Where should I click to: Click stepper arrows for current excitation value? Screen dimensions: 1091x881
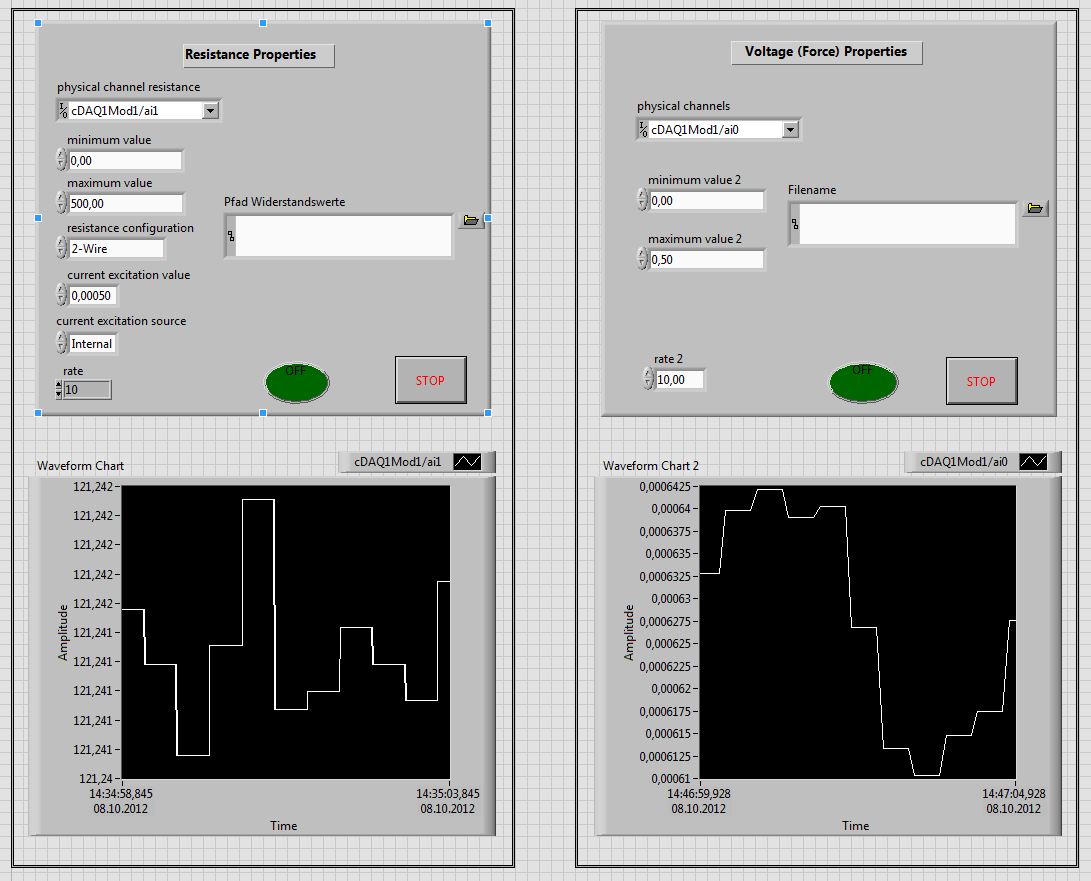(x=61, y=295)
